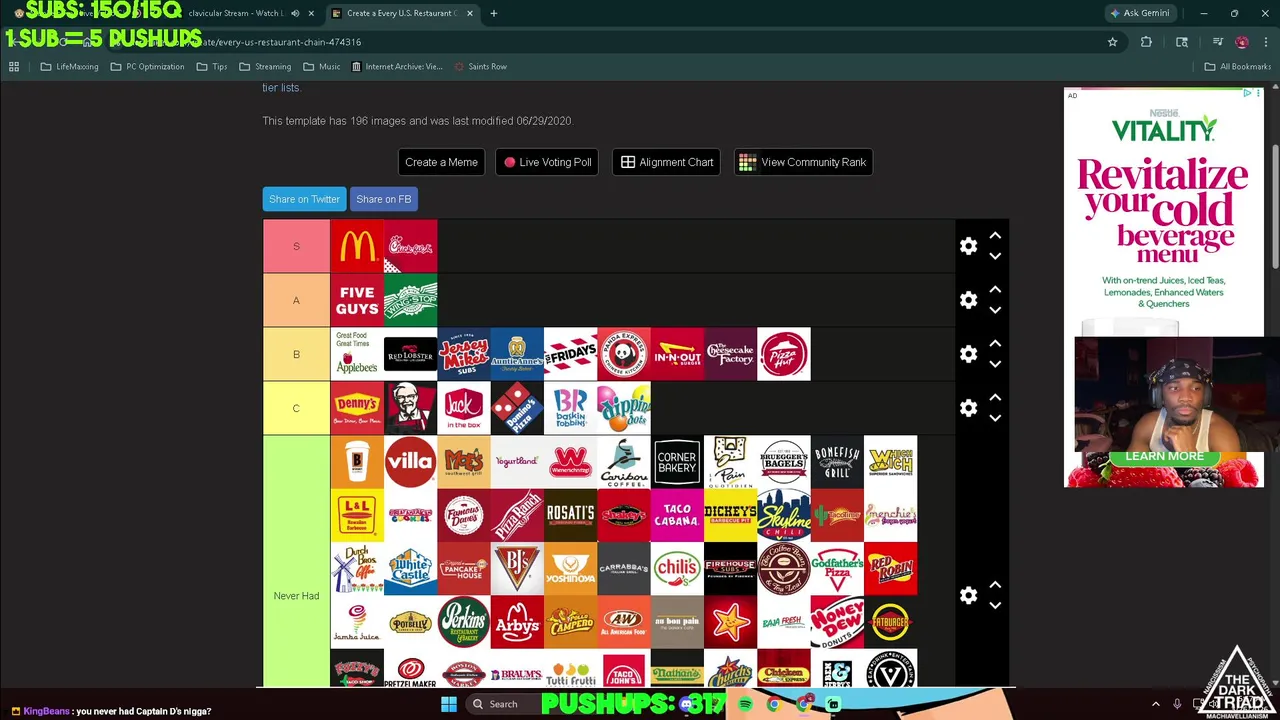The width and height of the screenshot is (1280, 720).
Task: Select the KFC logo in C tier
Action: click(411, 408)
